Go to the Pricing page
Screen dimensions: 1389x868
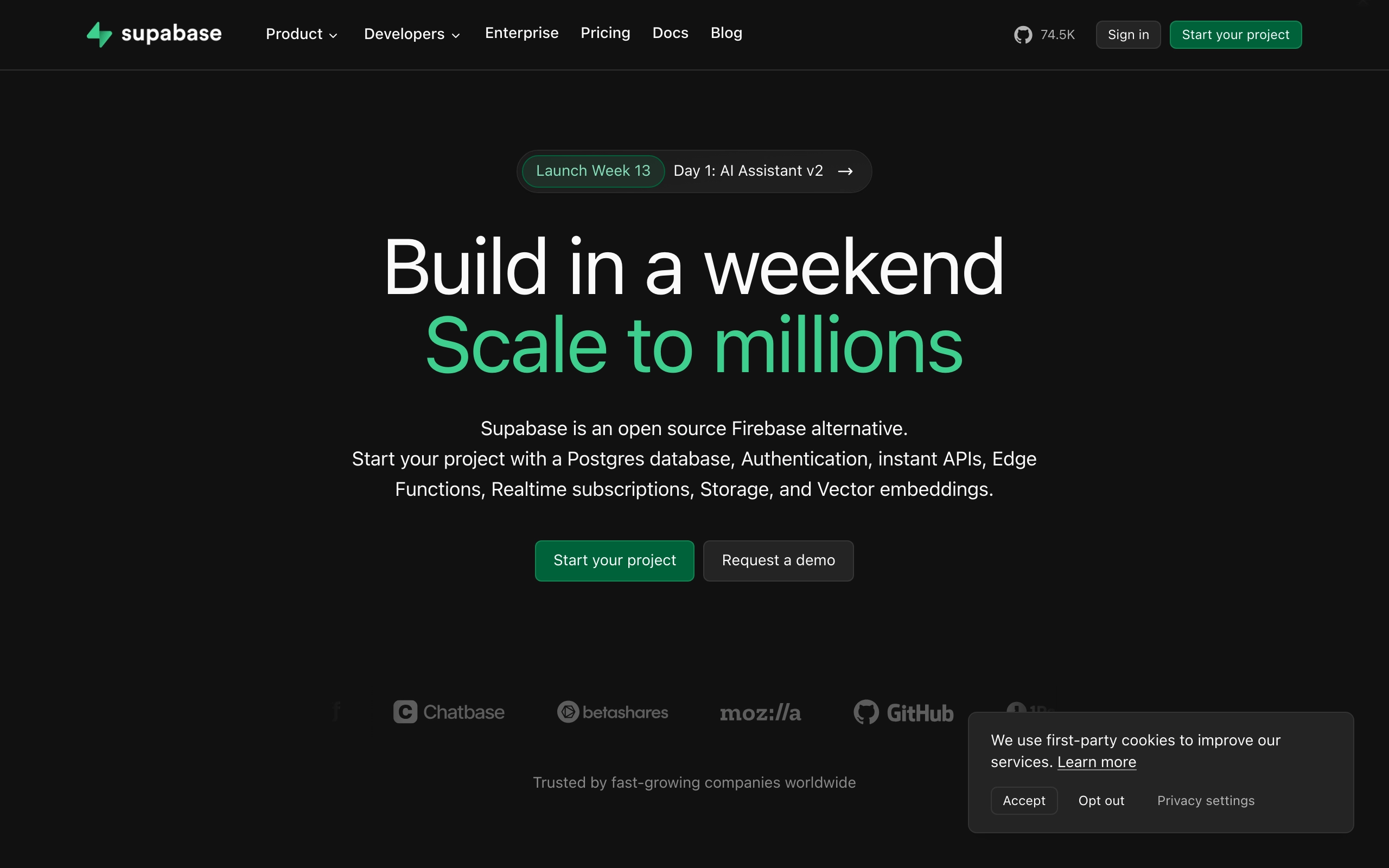(605, 33)
